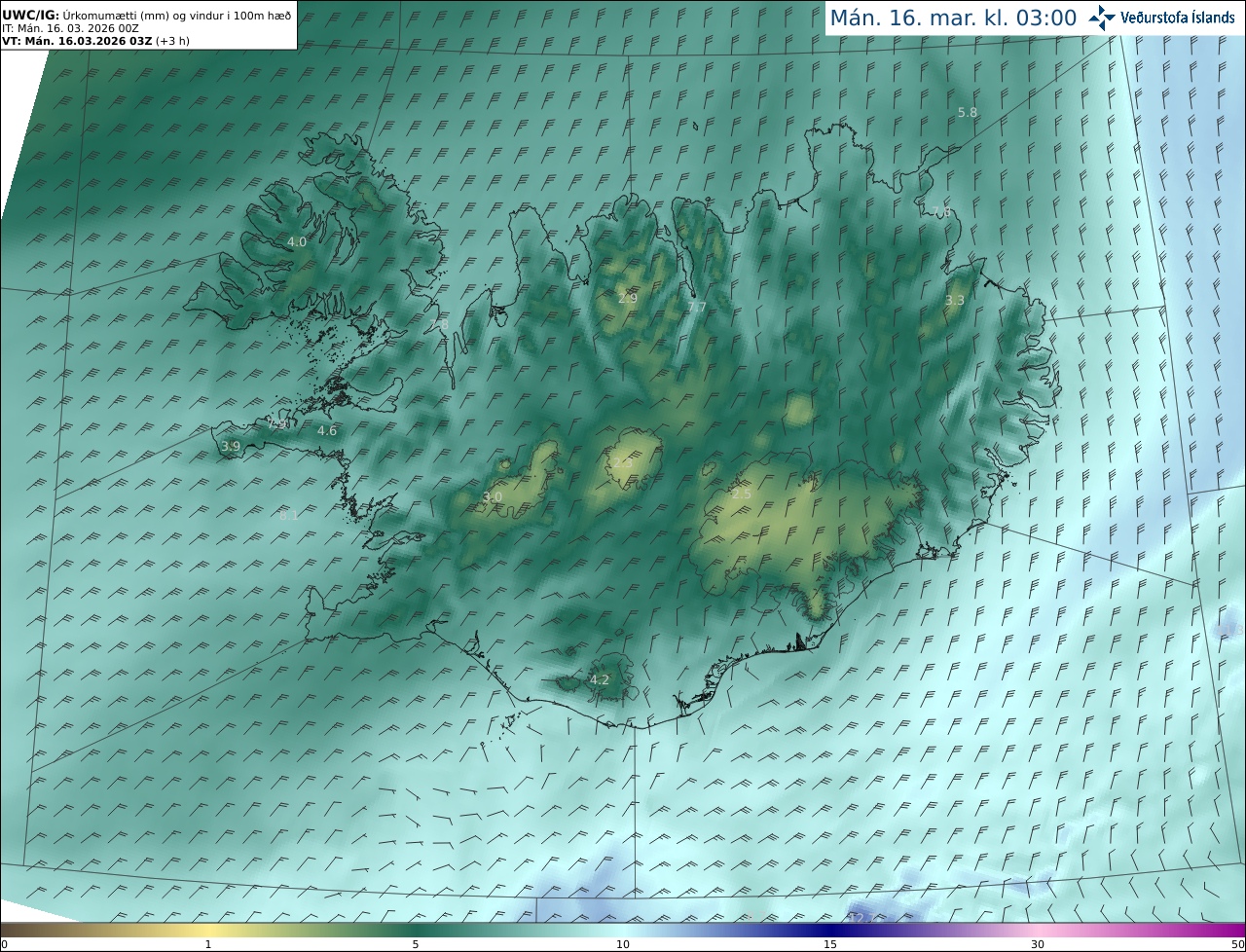
Task: Click the 'IT: Mán. 16. 03. 2026 00Z' line
Action: coord(70,28)
